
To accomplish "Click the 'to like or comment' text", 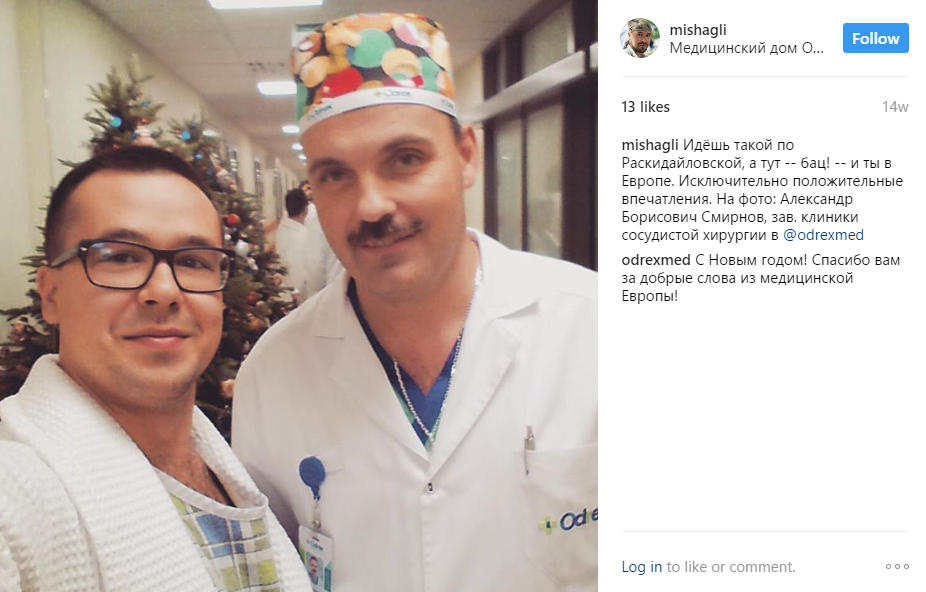I will (731, 567).
